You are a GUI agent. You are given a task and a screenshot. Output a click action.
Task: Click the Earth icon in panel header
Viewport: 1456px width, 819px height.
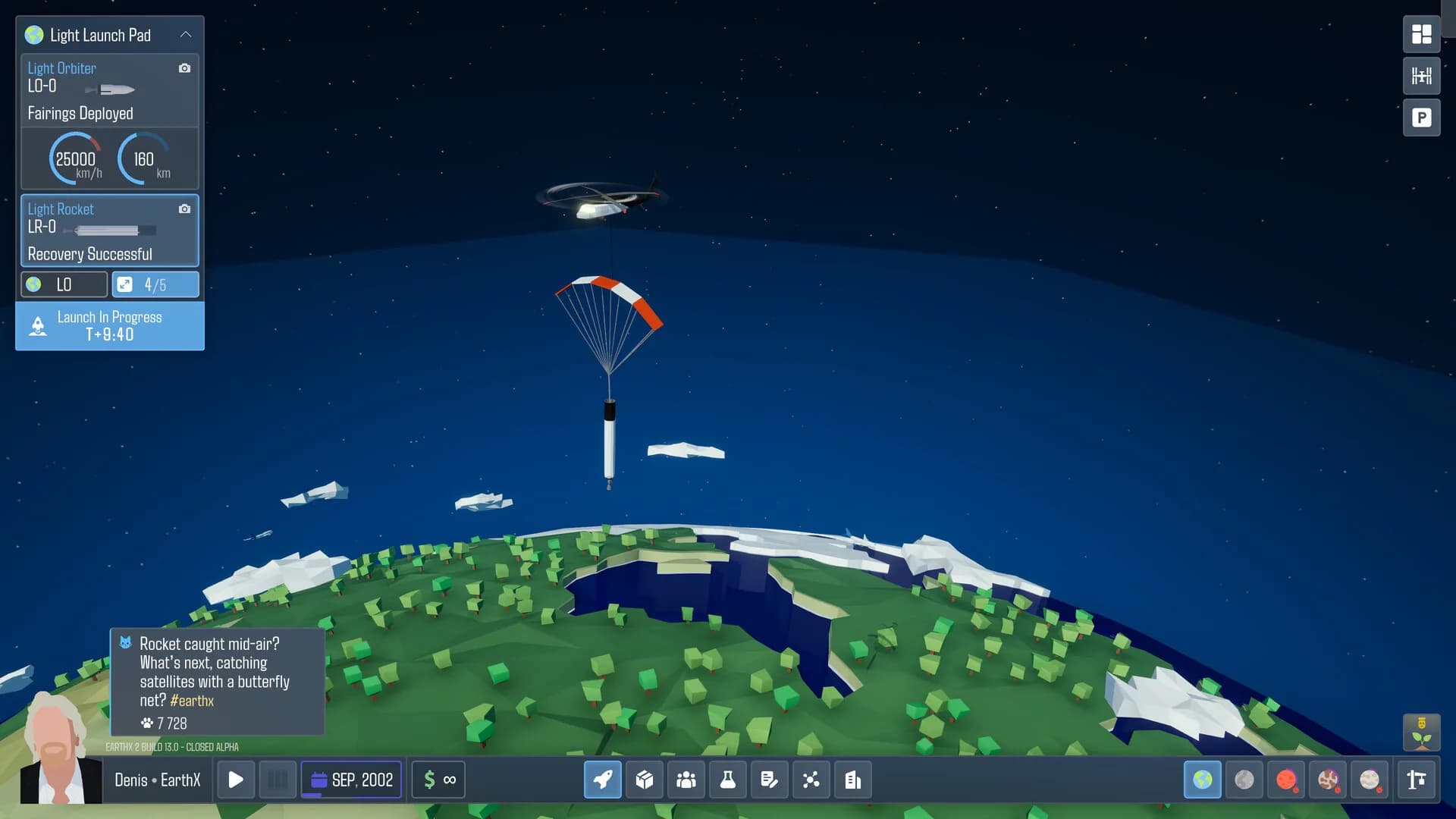(34, 35)
